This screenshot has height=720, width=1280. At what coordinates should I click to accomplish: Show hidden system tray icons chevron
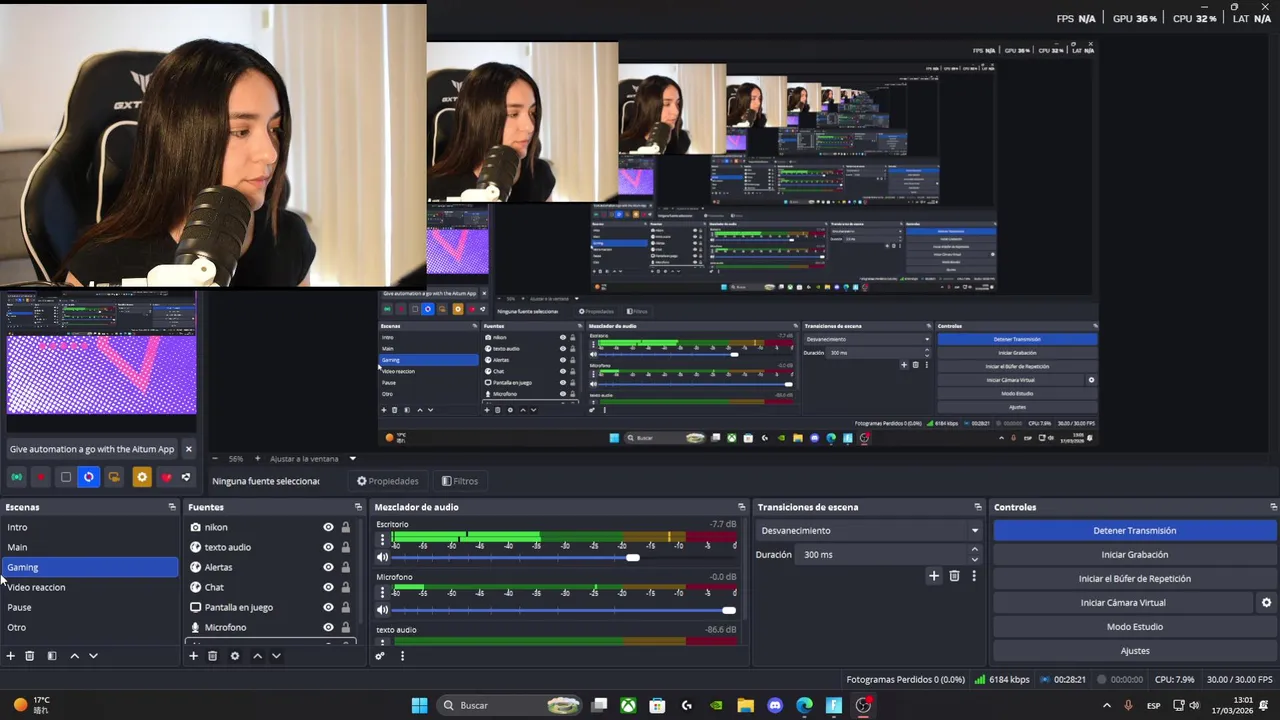(x=1107, y=705)
